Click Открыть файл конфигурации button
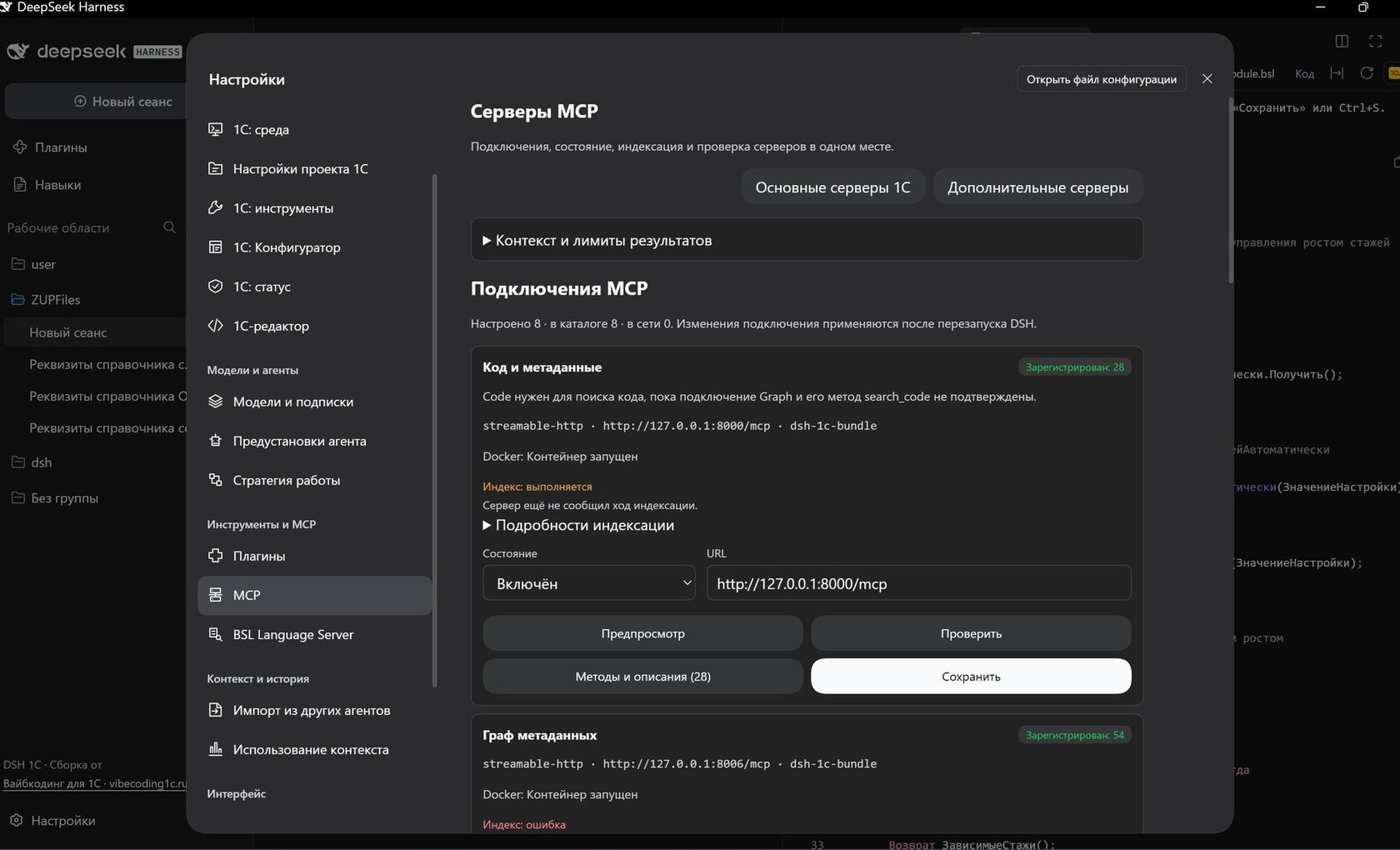This screenshot has height=850, width=1400. 1101,79
